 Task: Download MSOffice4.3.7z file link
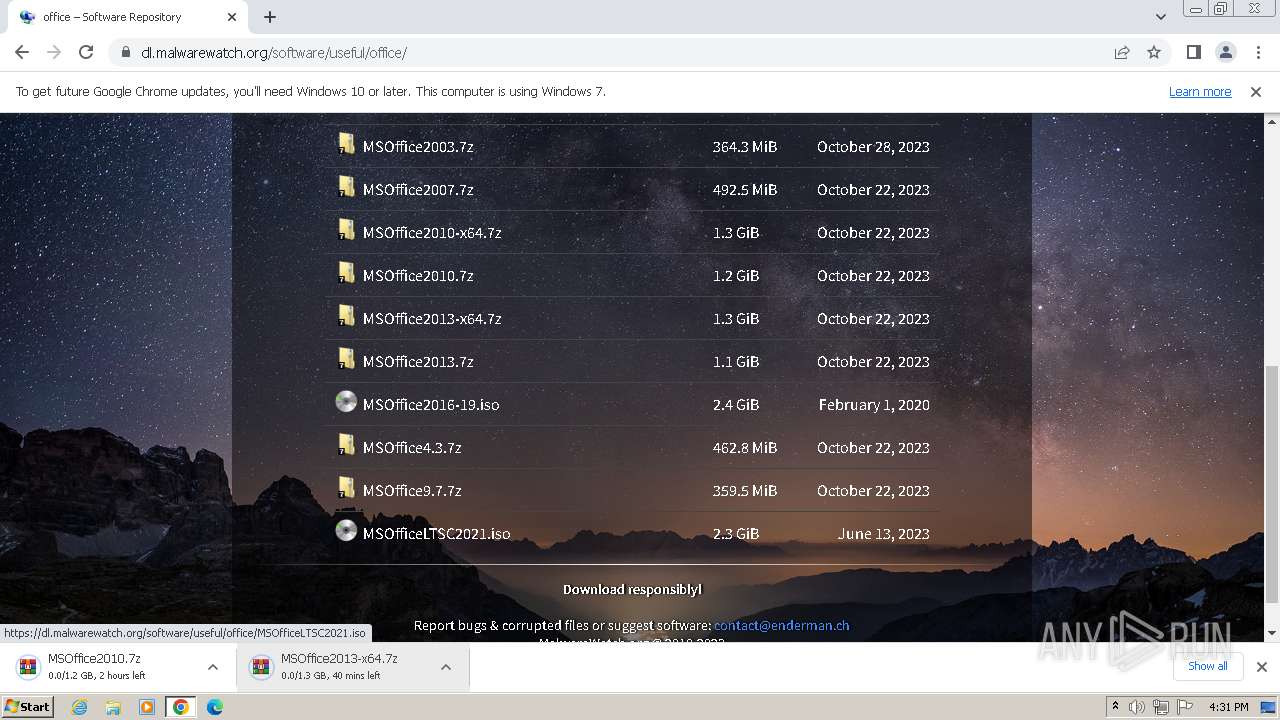[412, 447]
